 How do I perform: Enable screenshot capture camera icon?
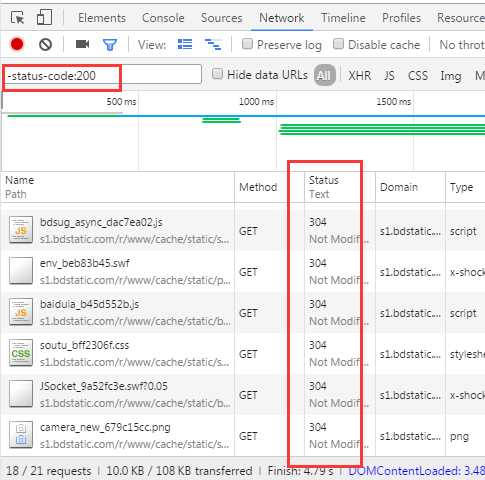point(82,44)
